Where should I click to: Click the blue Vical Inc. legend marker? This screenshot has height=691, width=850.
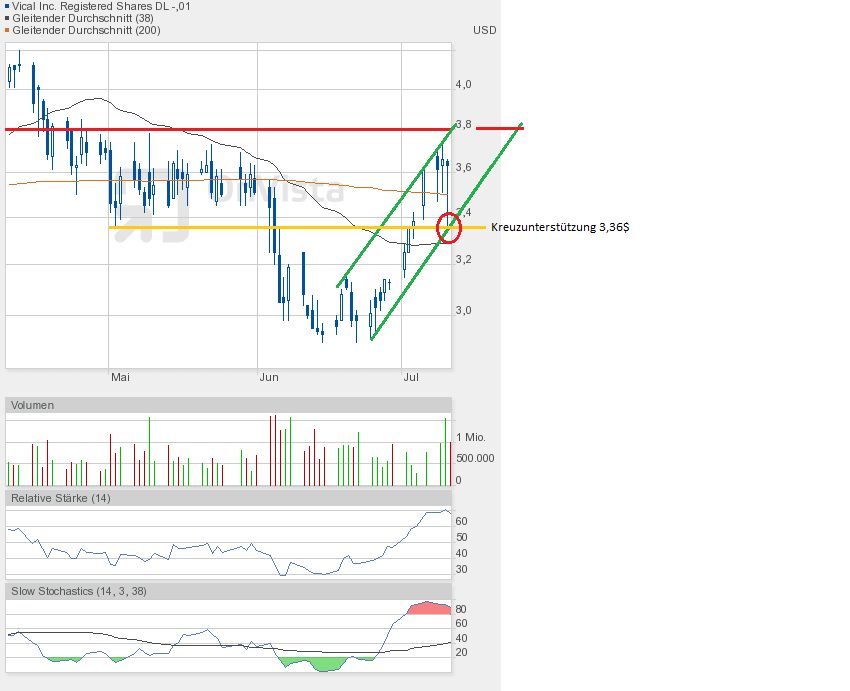[7, 6]
